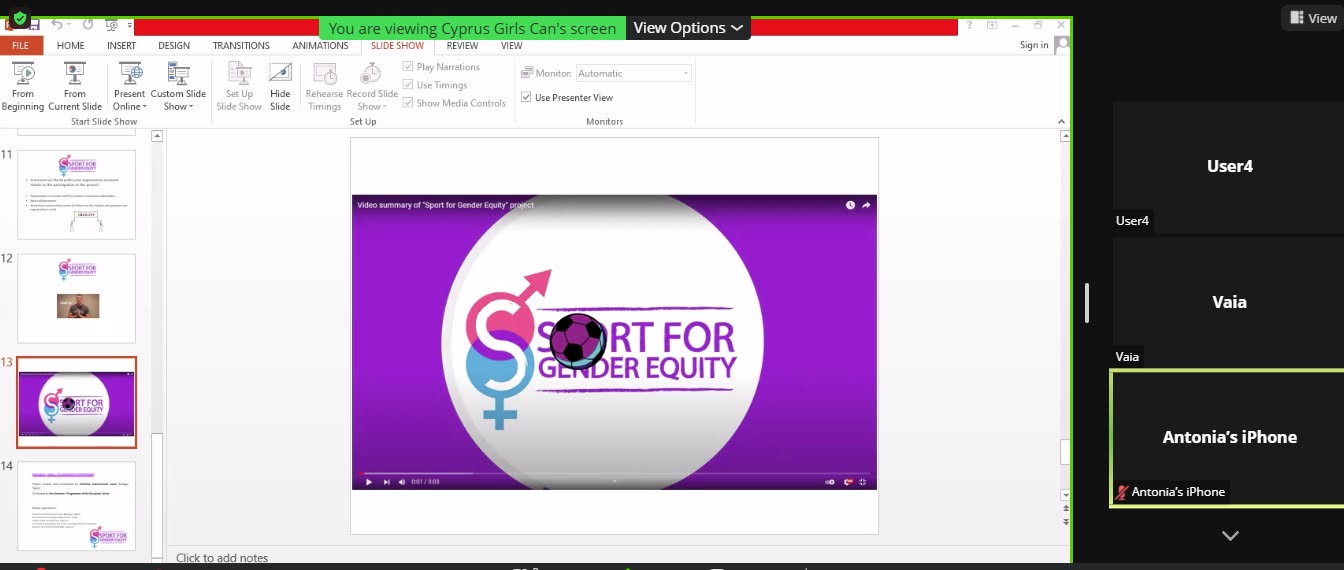Viewport: 1344px width, 570px height.
Task: Switch to the TRANSITIONS ribbon tab
Action: coord(241,45)
